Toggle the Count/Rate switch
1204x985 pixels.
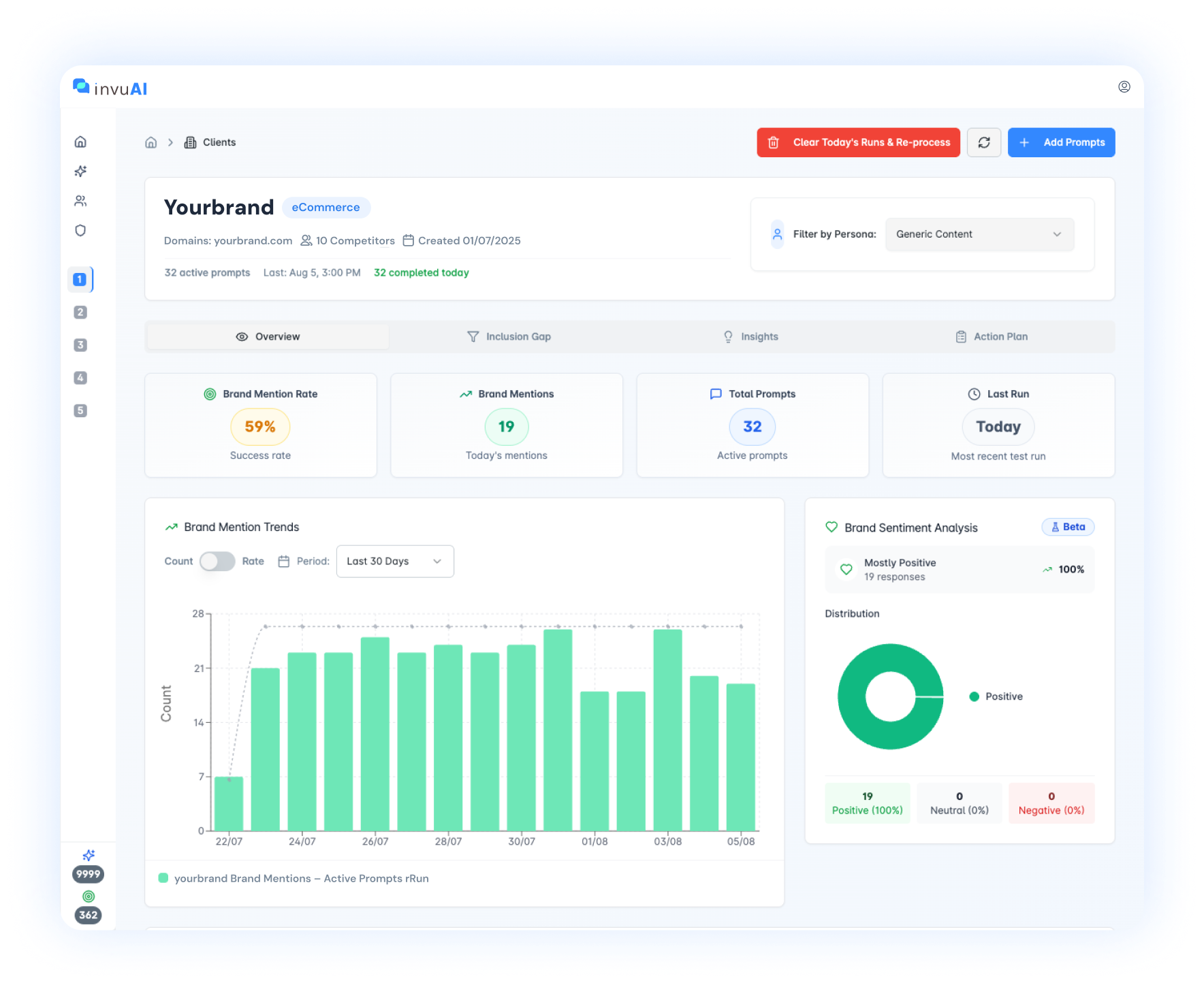coord(217,562)
